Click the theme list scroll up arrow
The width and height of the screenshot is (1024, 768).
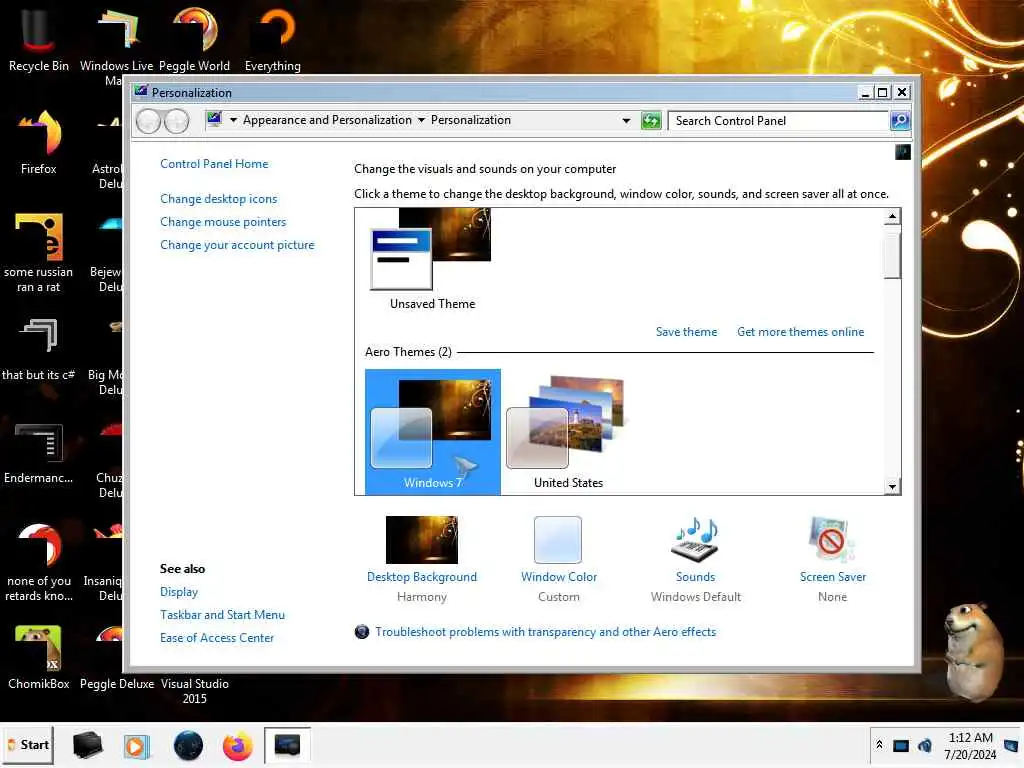(892, 216)
